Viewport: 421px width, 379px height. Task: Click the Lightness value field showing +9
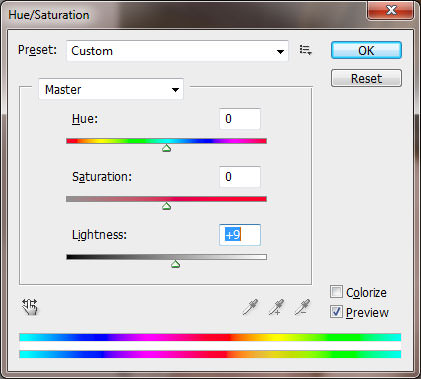[240, 235]
